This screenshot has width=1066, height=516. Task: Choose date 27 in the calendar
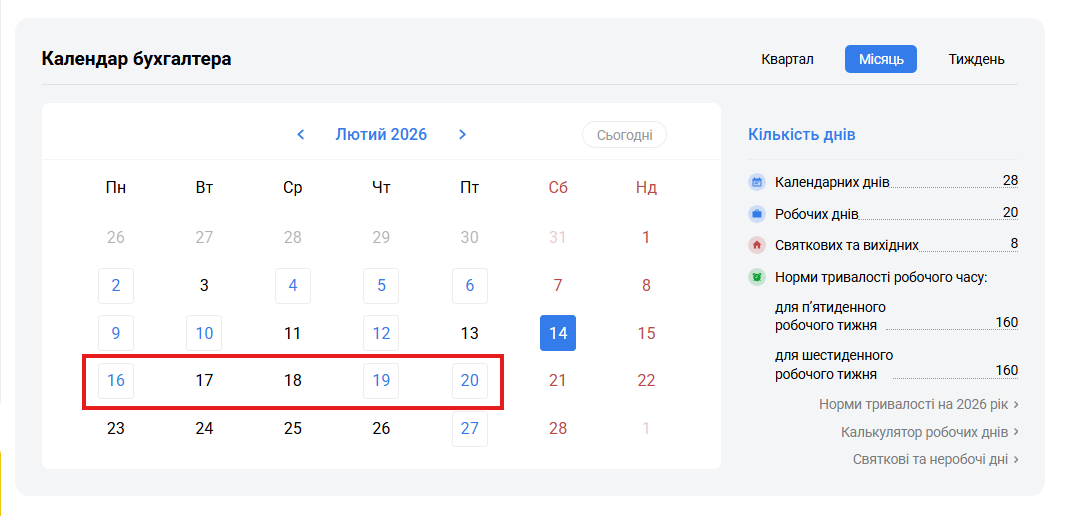470,429
